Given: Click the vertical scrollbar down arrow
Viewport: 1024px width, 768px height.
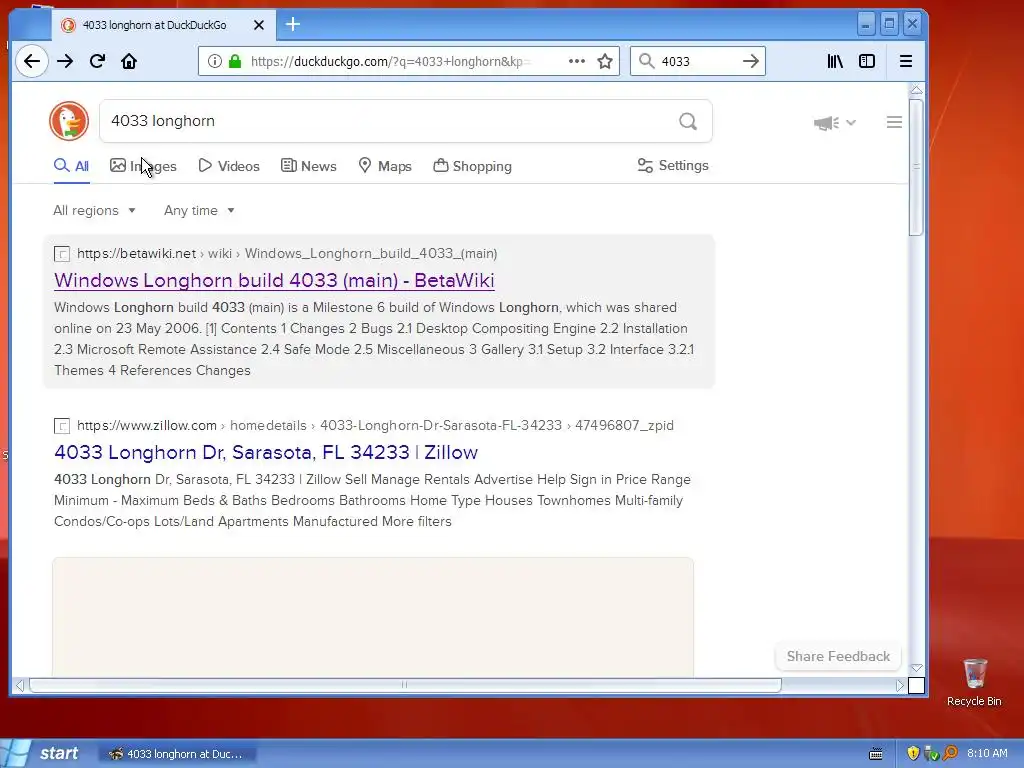Looking at the screenshot, I should pos(916,668).
